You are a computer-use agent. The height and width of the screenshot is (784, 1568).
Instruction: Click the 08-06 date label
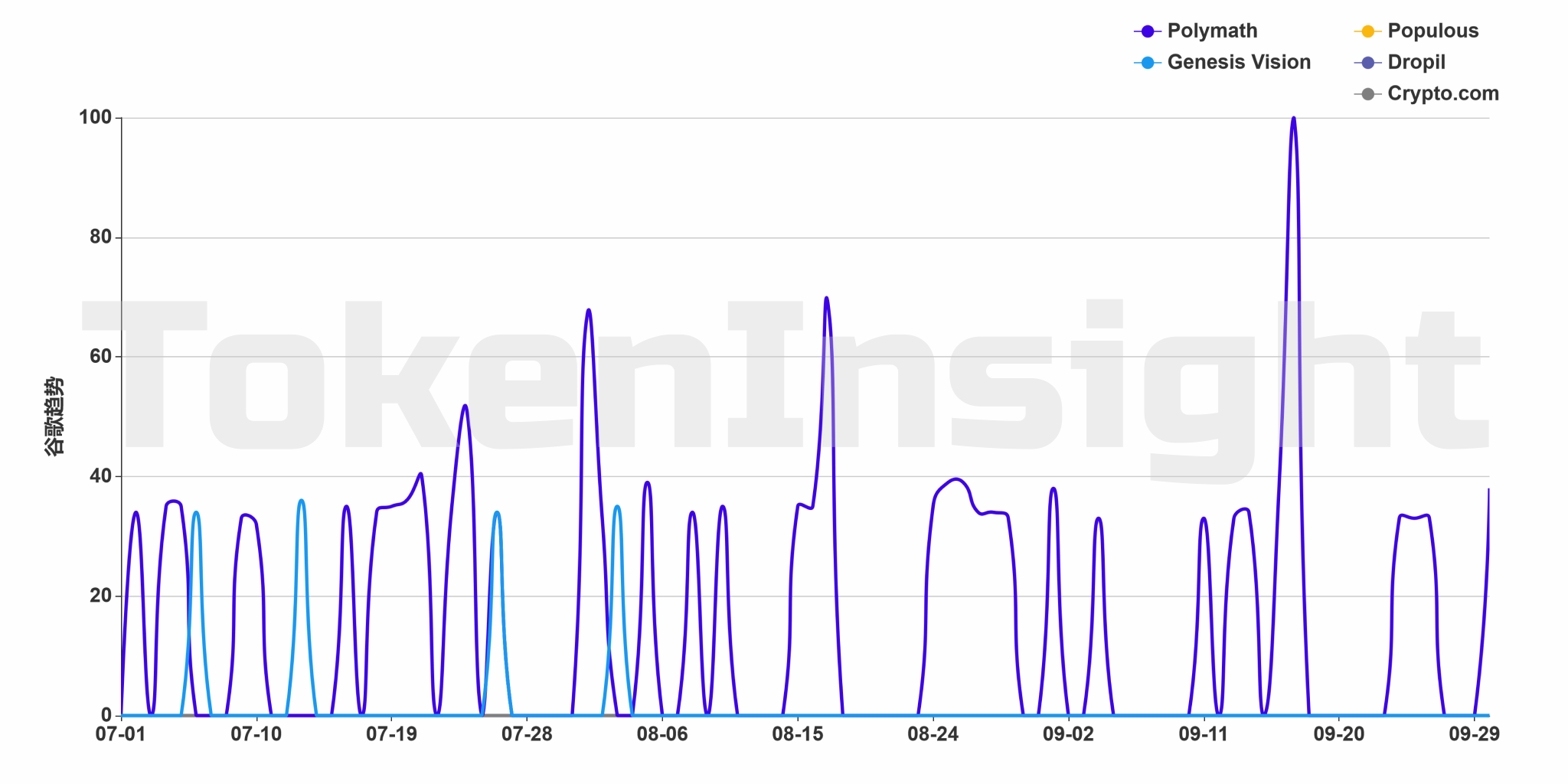[662, 734]
